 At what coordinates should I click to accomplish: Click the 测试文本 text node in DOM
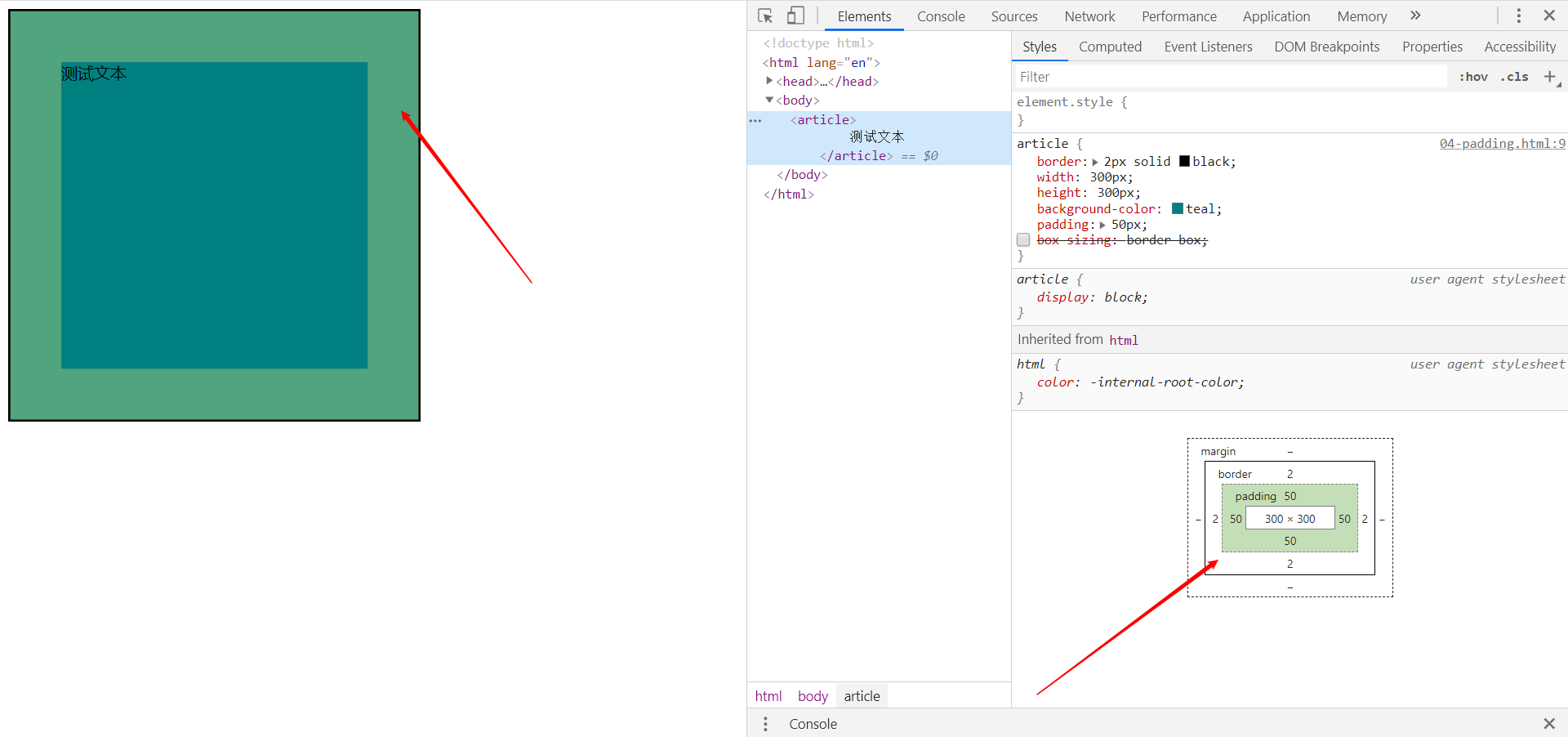coord(877,137)
